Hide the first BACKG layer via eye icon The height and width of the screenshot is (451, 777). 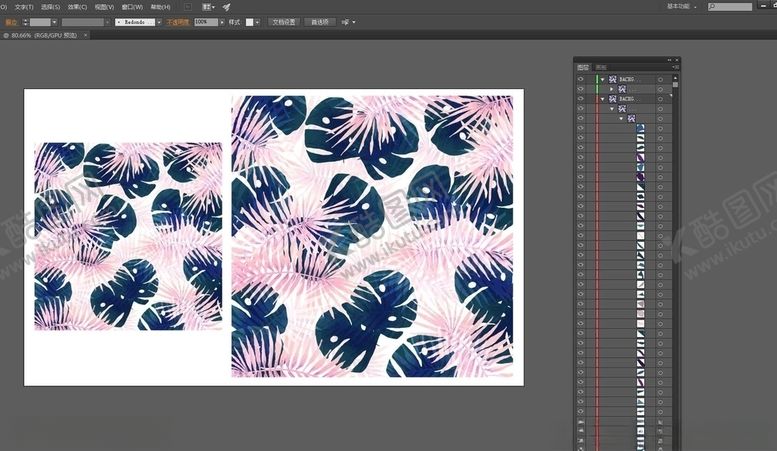click(x=580, y=79)
